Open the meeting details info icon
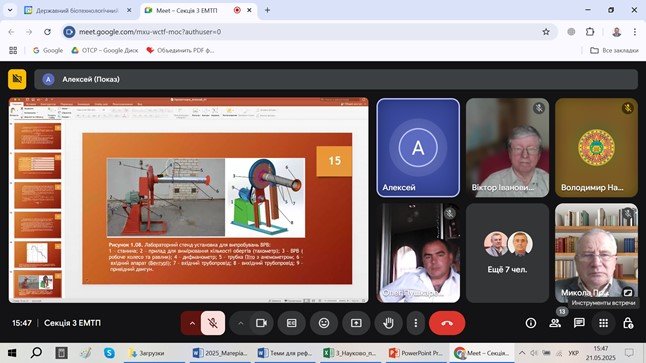 click(531, 323)
